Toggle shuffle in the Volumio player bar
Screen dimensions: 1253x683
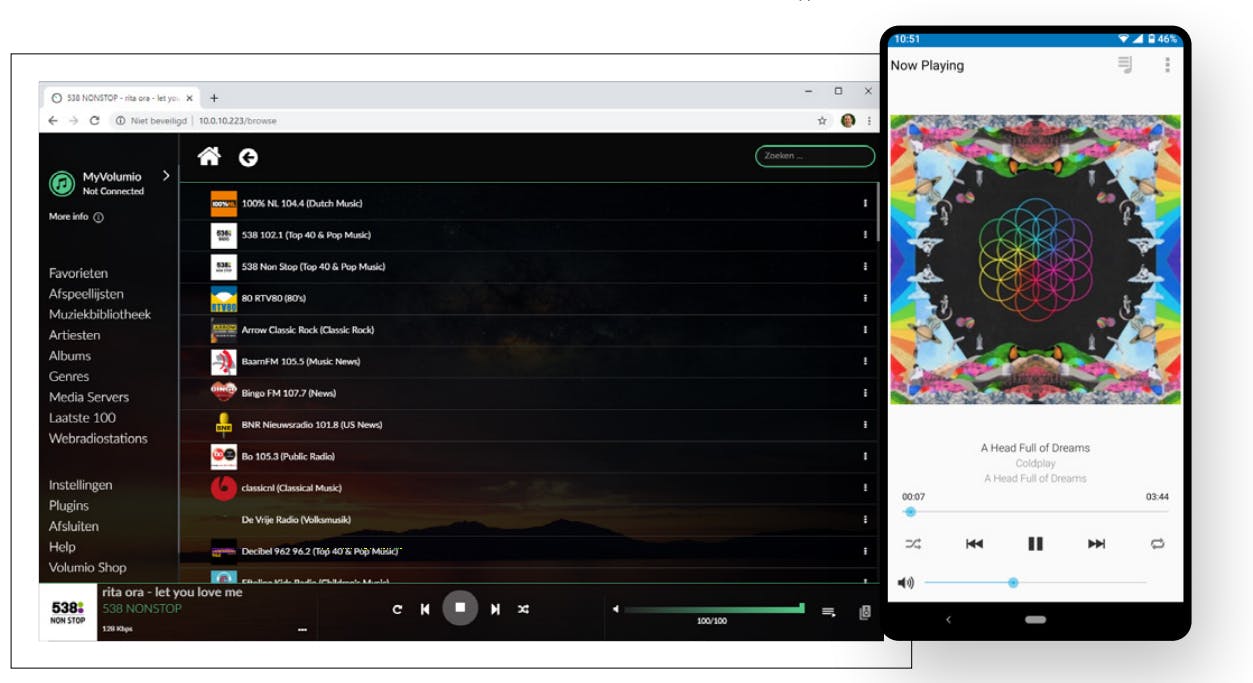coord(523,609)
